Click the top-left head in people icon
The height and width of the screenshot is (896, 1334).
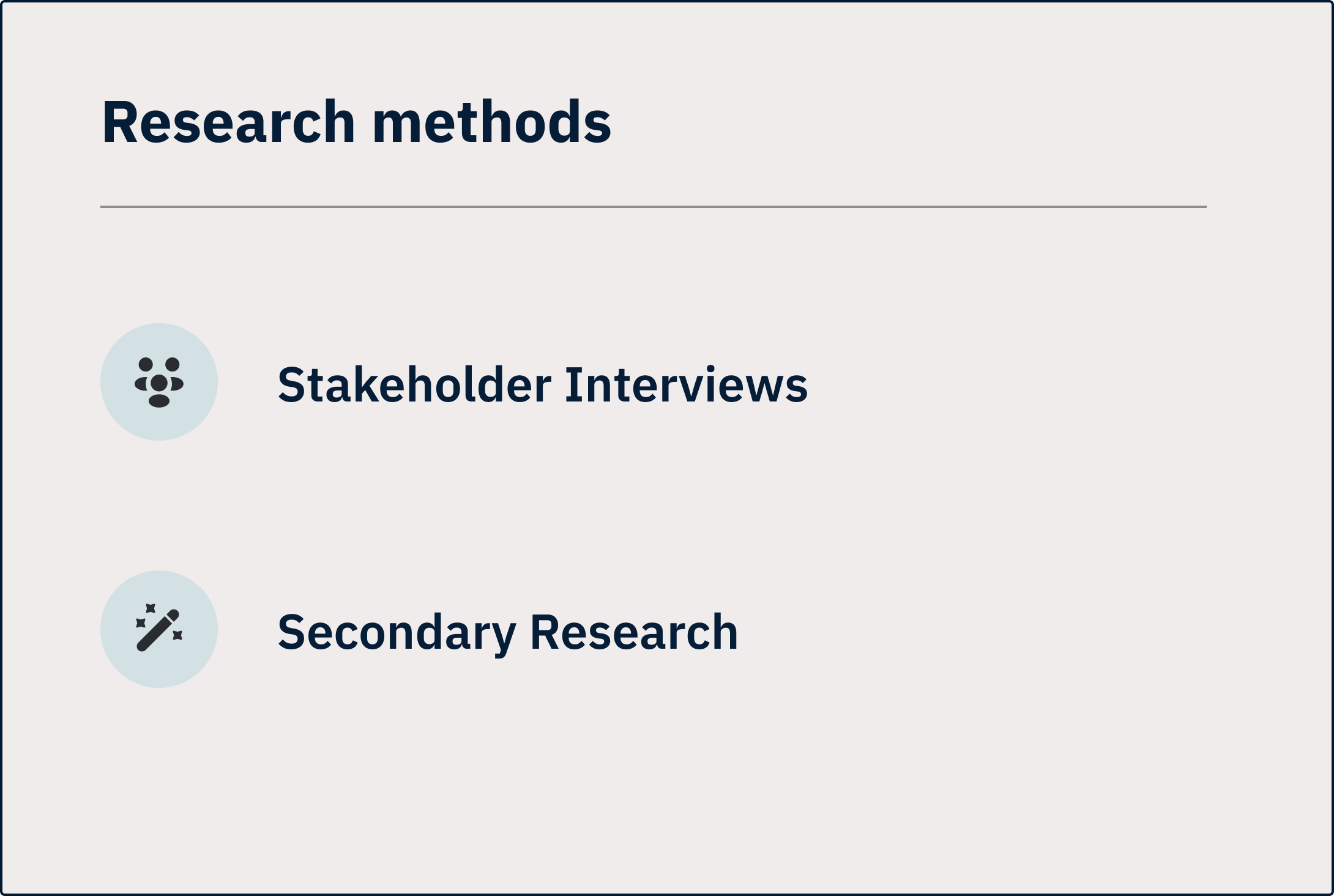146,365
